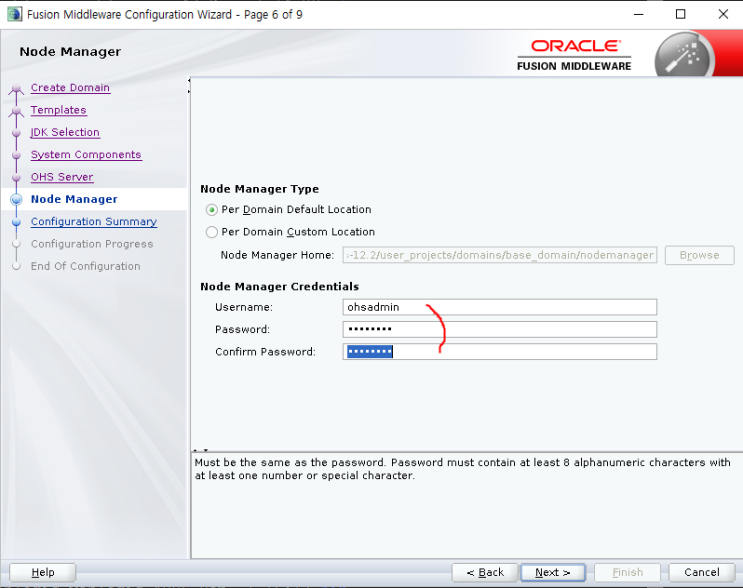
Task: Select Per Domain Default Location radio
Action: click(x=211, y=209)
